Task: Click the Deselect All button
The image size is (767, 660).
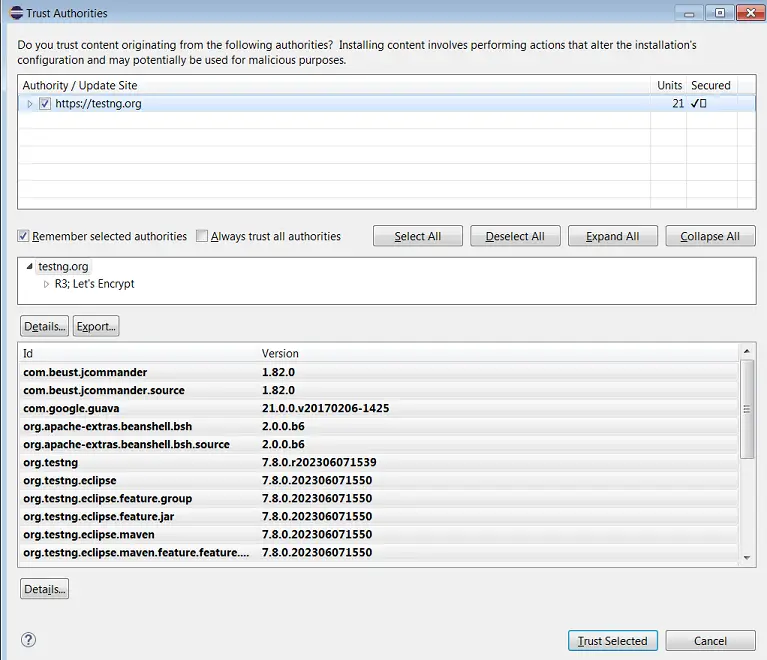Action: [x=515, y=236]
